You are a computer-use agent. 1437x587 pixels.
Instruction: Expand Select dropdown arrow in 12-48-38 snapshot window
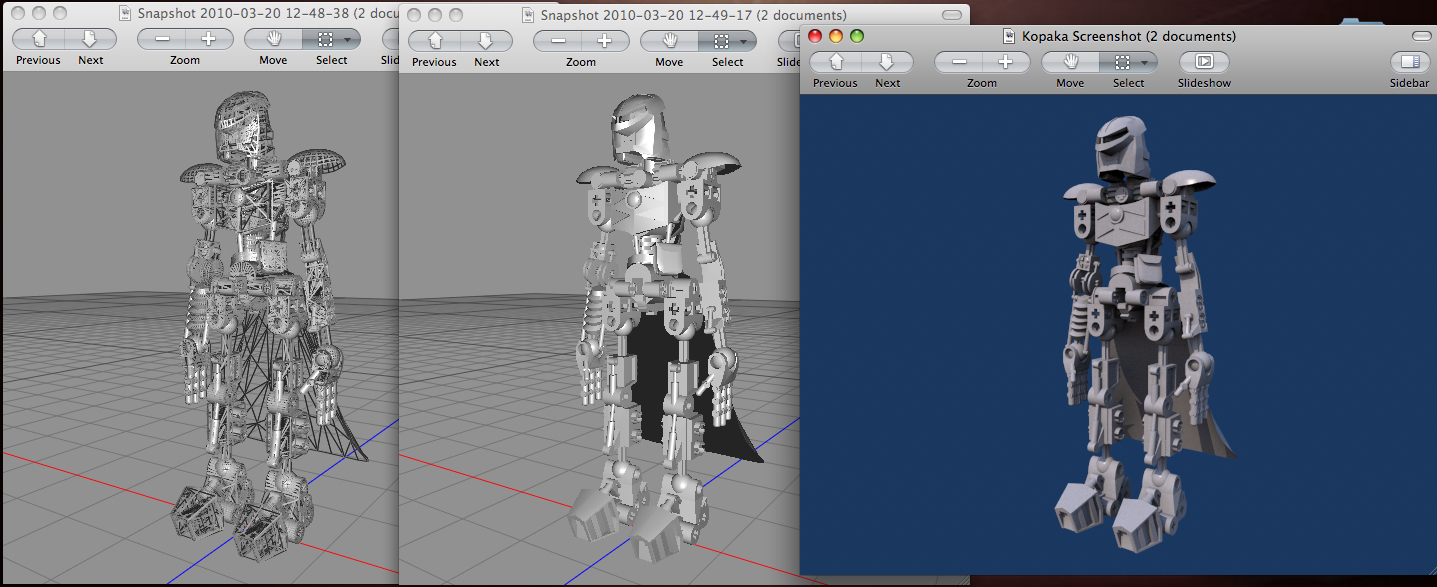tap(349, 39)
